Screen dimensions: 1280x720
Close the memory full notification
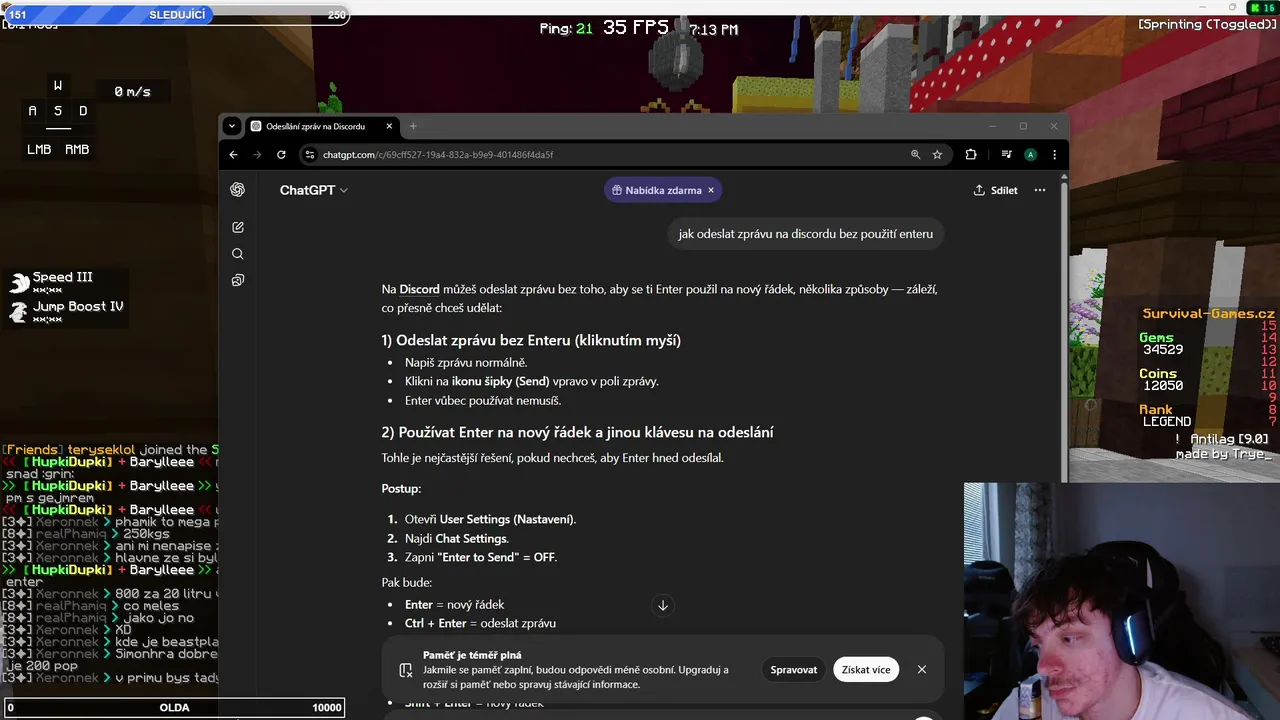[922, 670]
